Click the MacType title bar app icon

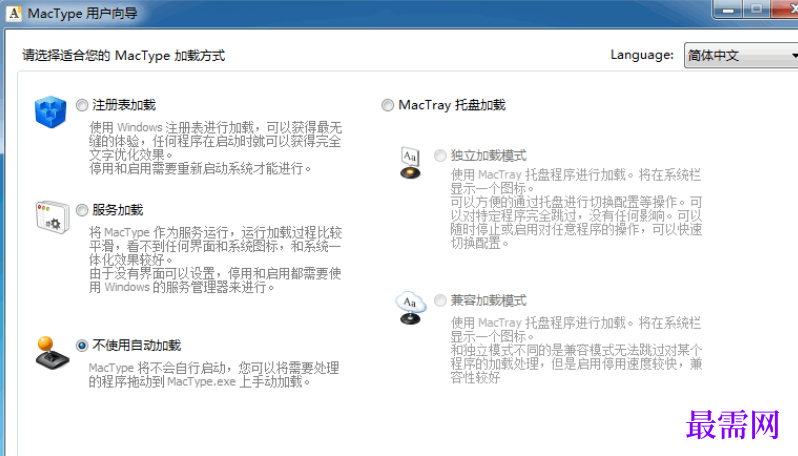[14, 13]
